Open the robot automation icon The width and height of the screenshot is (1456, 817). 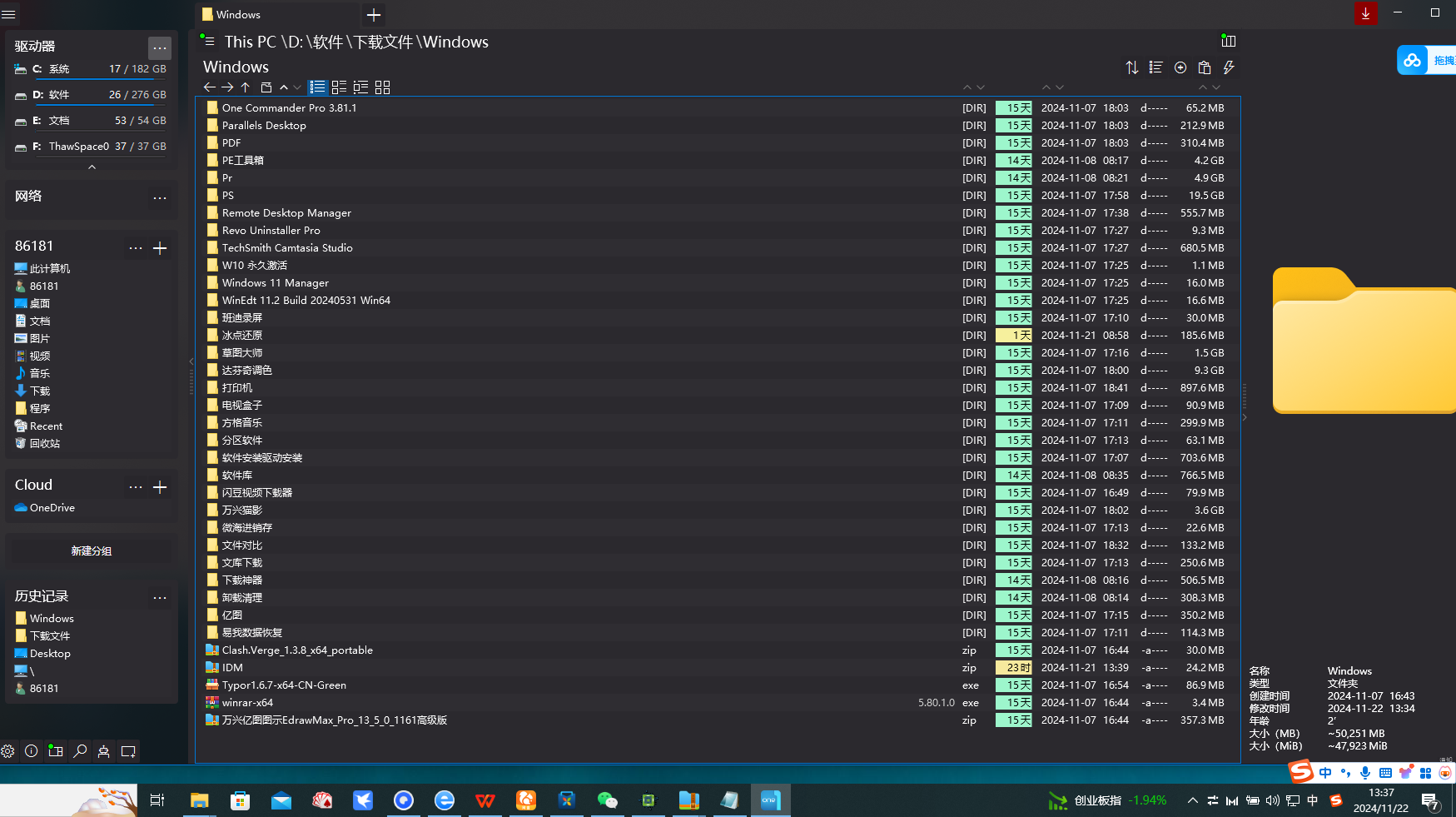pos(104,751)
